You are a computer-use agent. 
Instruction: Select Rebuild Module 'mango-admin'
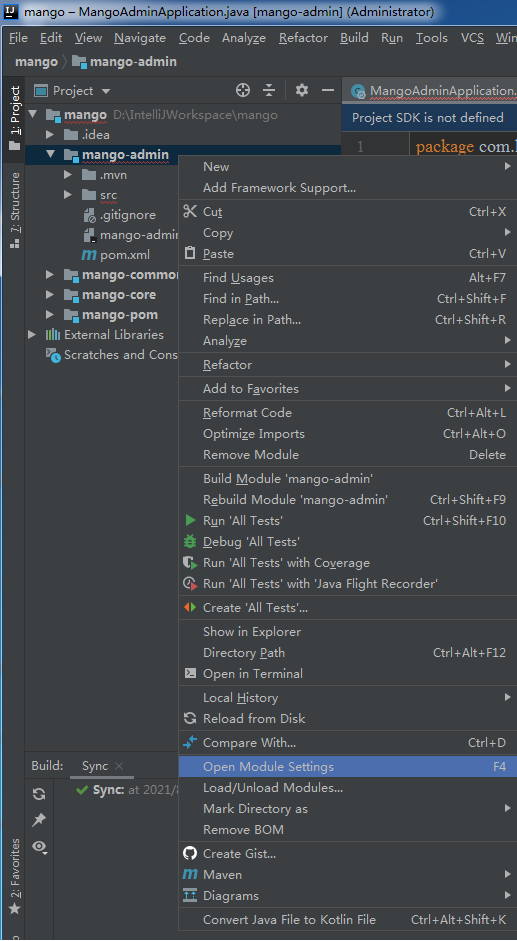348,499
